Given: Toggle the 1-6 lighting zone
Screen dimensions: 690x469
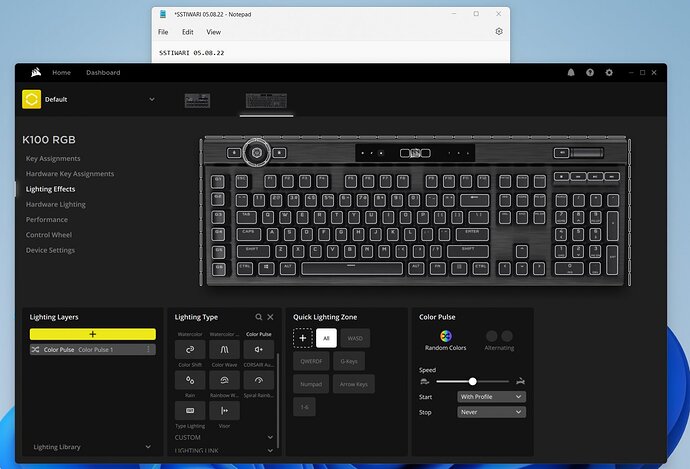Looking at the screenshot, I should [305, 407].
